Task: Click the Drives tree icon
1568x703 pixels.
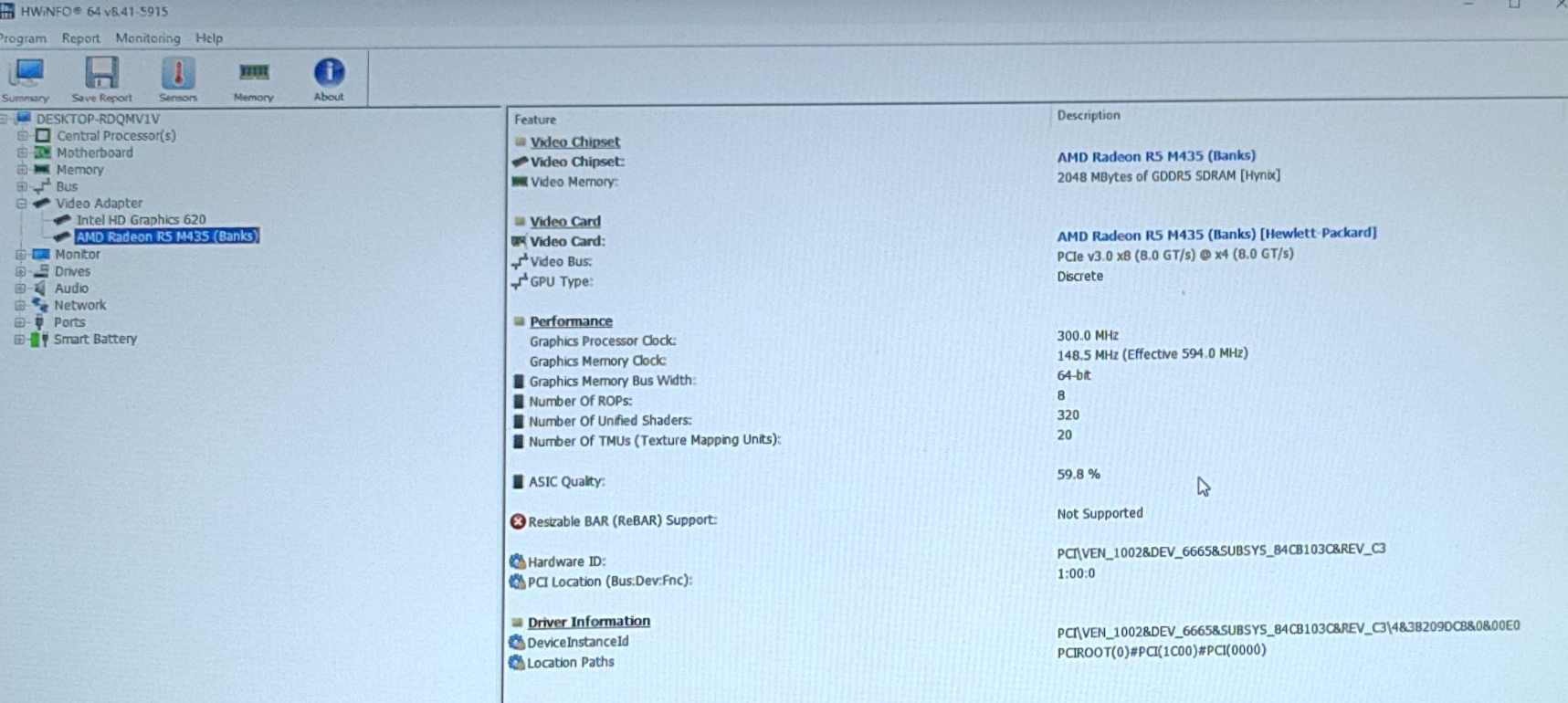Action: (x=40, y=271)
